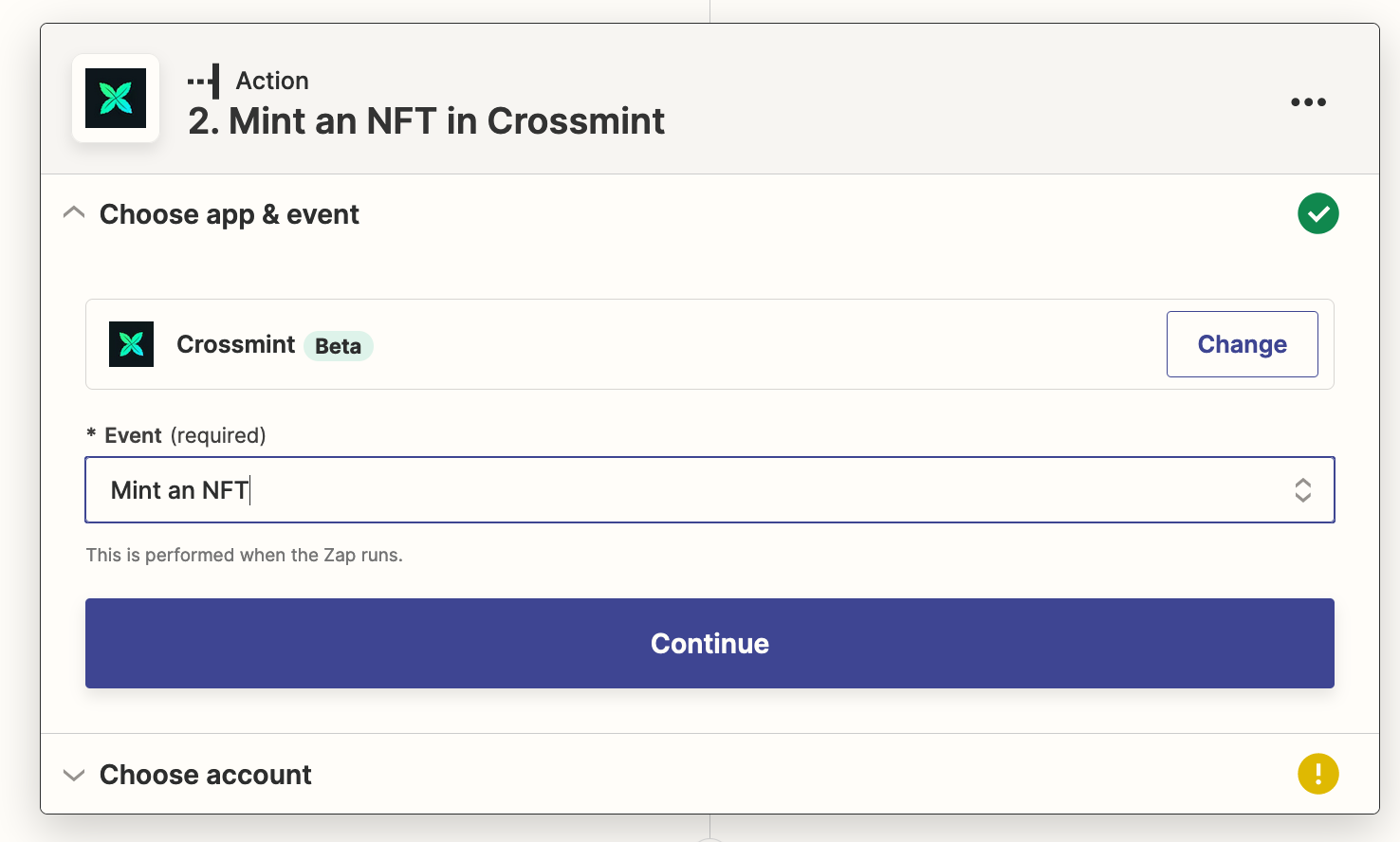
Task: Click the Action step type icon
Action: 204,82
